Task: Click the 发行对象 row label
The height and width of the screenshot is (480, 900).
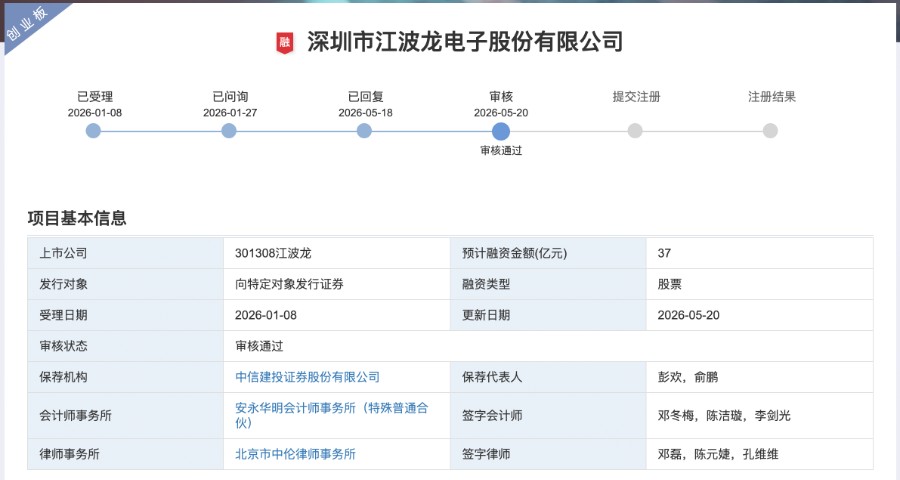Action: 63,284
